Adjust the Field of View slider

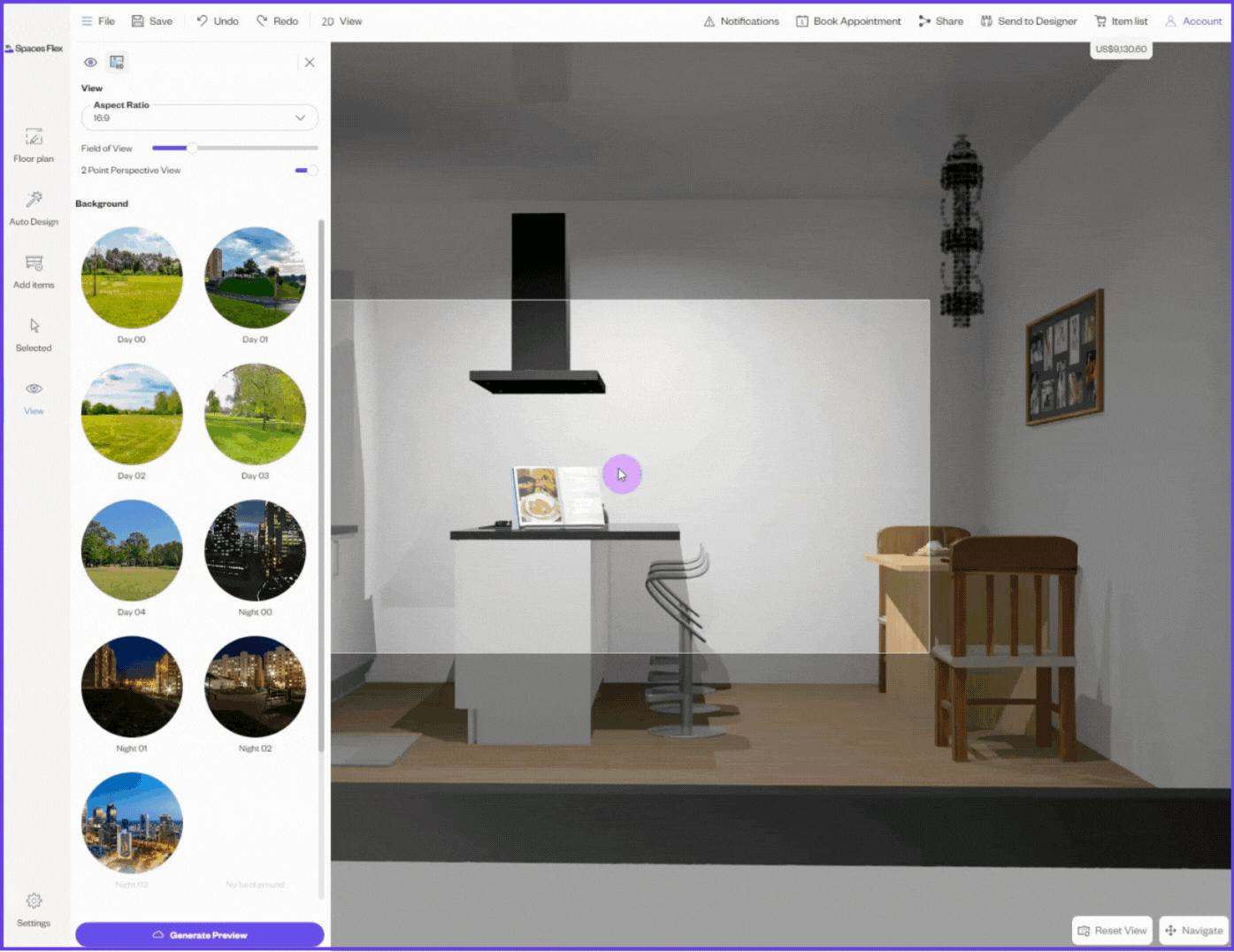pyautogui.click(x=192, y=148)
